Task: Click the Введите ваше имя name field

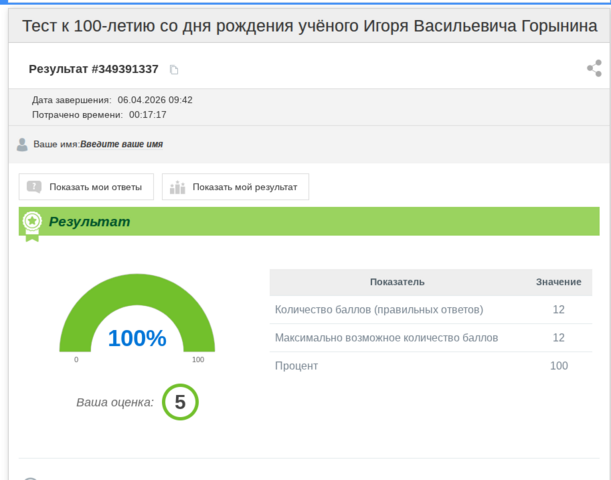Action: click(121, 145)
